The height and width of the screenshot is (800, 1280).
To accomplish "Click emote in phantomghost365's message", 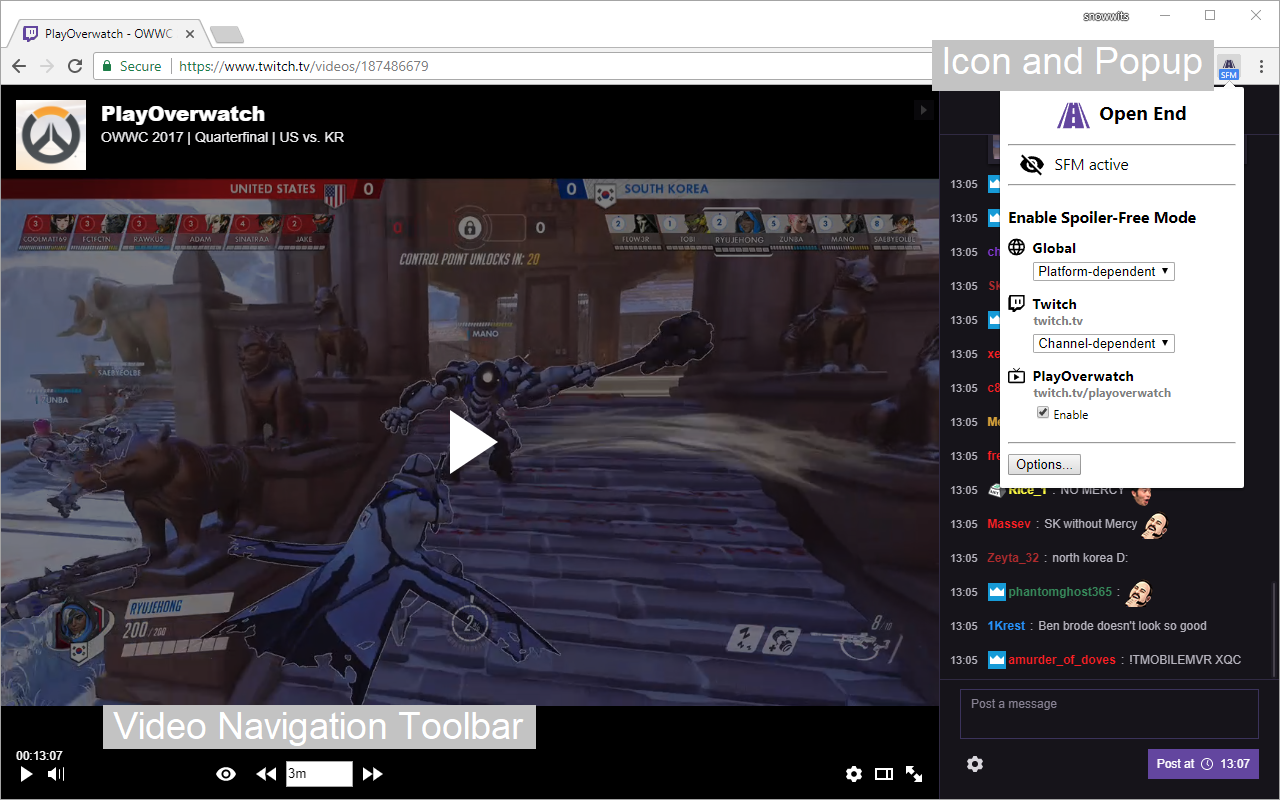I will click(x=1138, y=592).
